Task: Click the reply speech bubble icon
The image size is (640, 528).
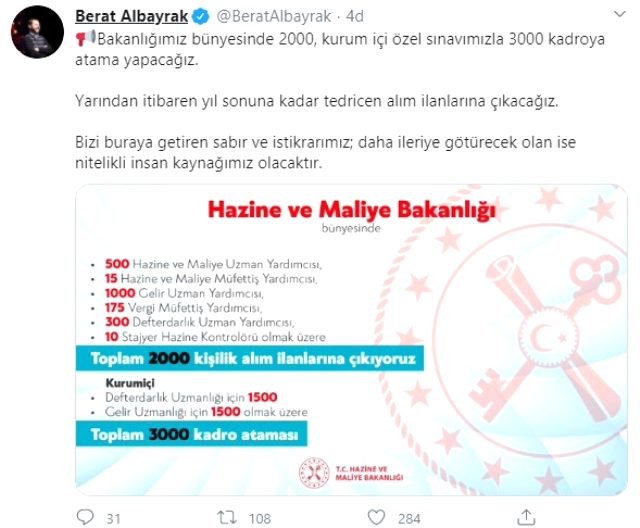Action: coord(85,517)
